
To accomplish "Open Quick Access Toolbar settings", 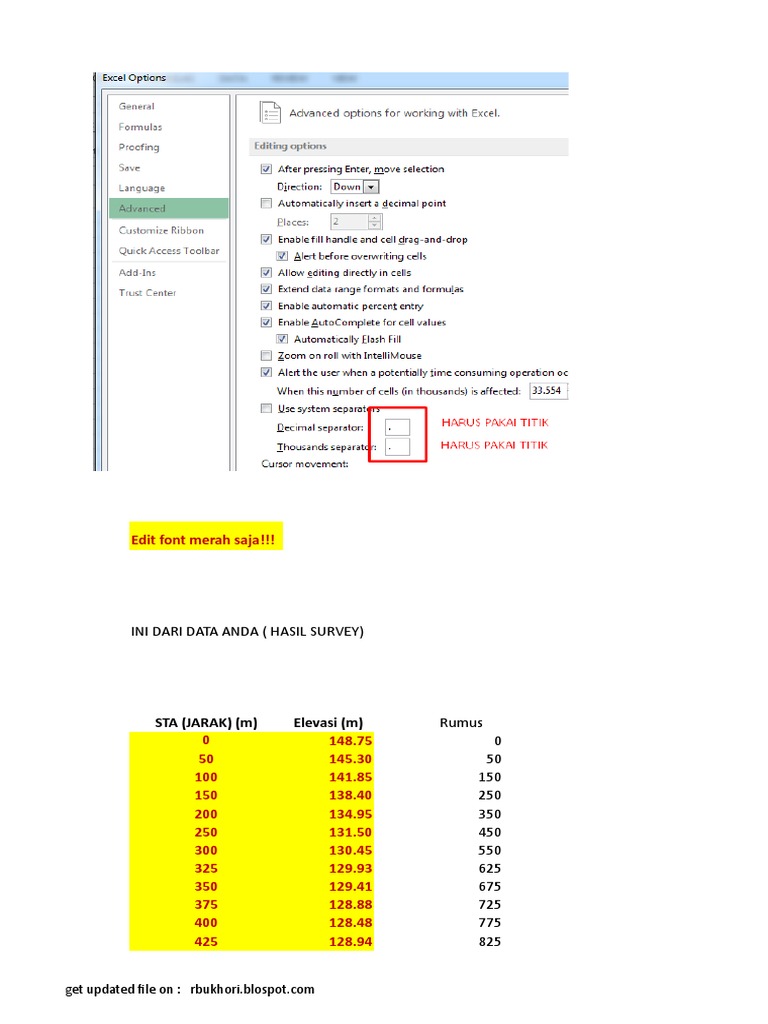I will (x=169, y=251).
